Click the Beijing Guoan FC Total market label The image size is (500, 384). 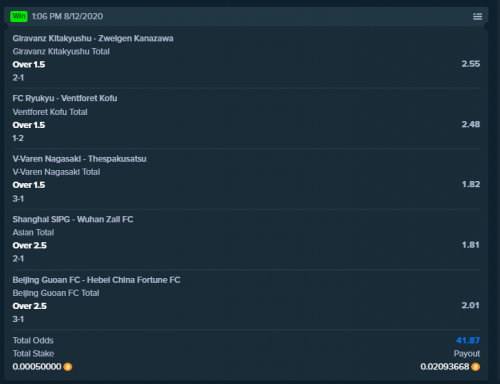click(56, 293)
